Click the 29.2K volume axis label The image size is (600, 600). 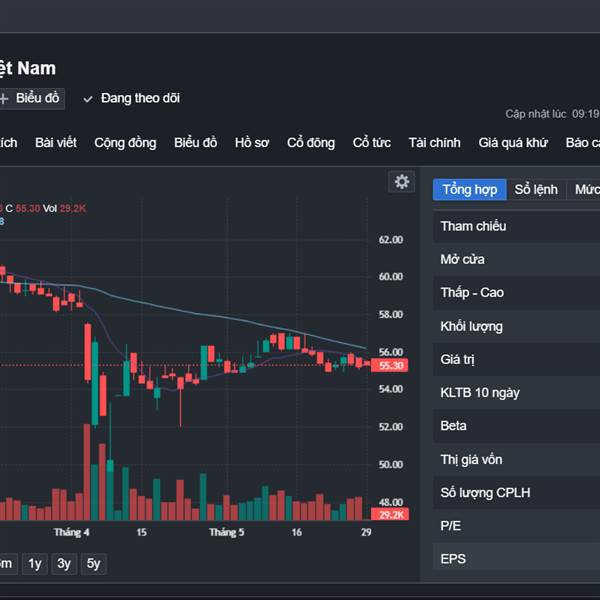[391, 514]
